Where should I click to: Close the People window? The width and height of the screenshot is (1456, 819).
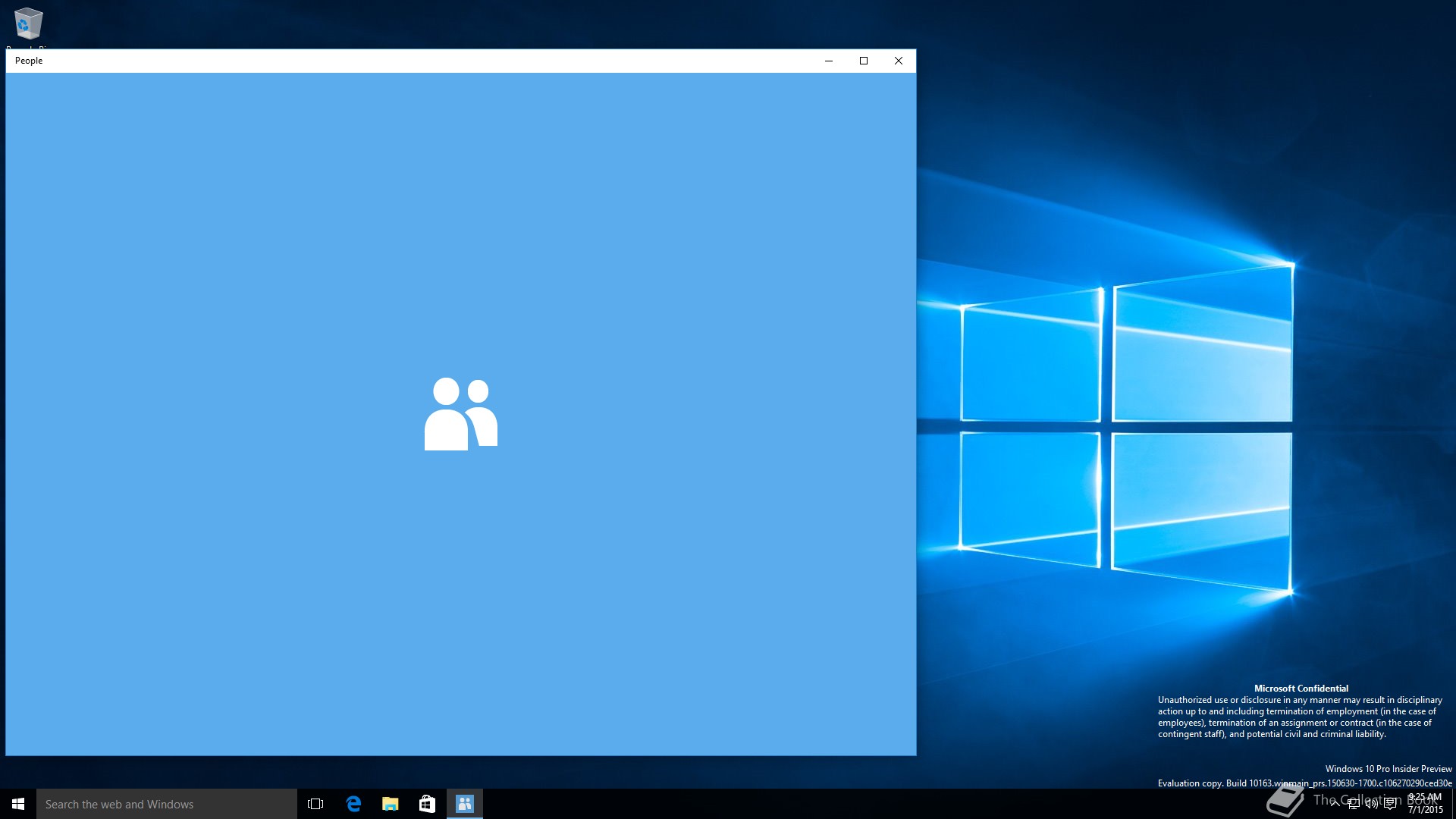click(899, 61)
